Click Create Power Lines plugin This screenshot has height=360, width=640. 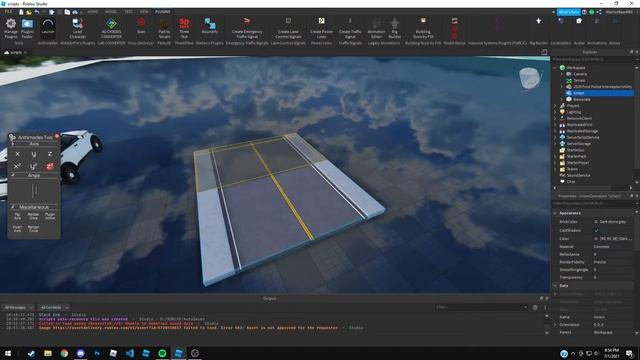point(321,28)
